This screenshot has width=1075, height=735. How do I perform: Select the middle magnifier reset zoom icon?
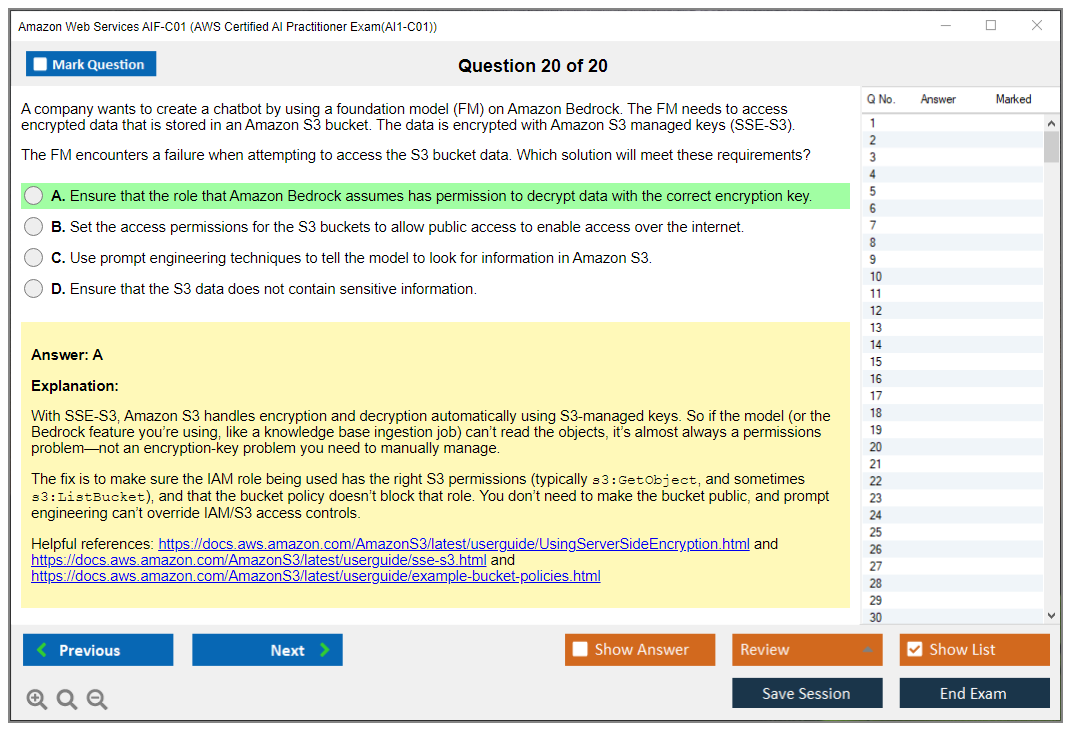tap(66, 699)
